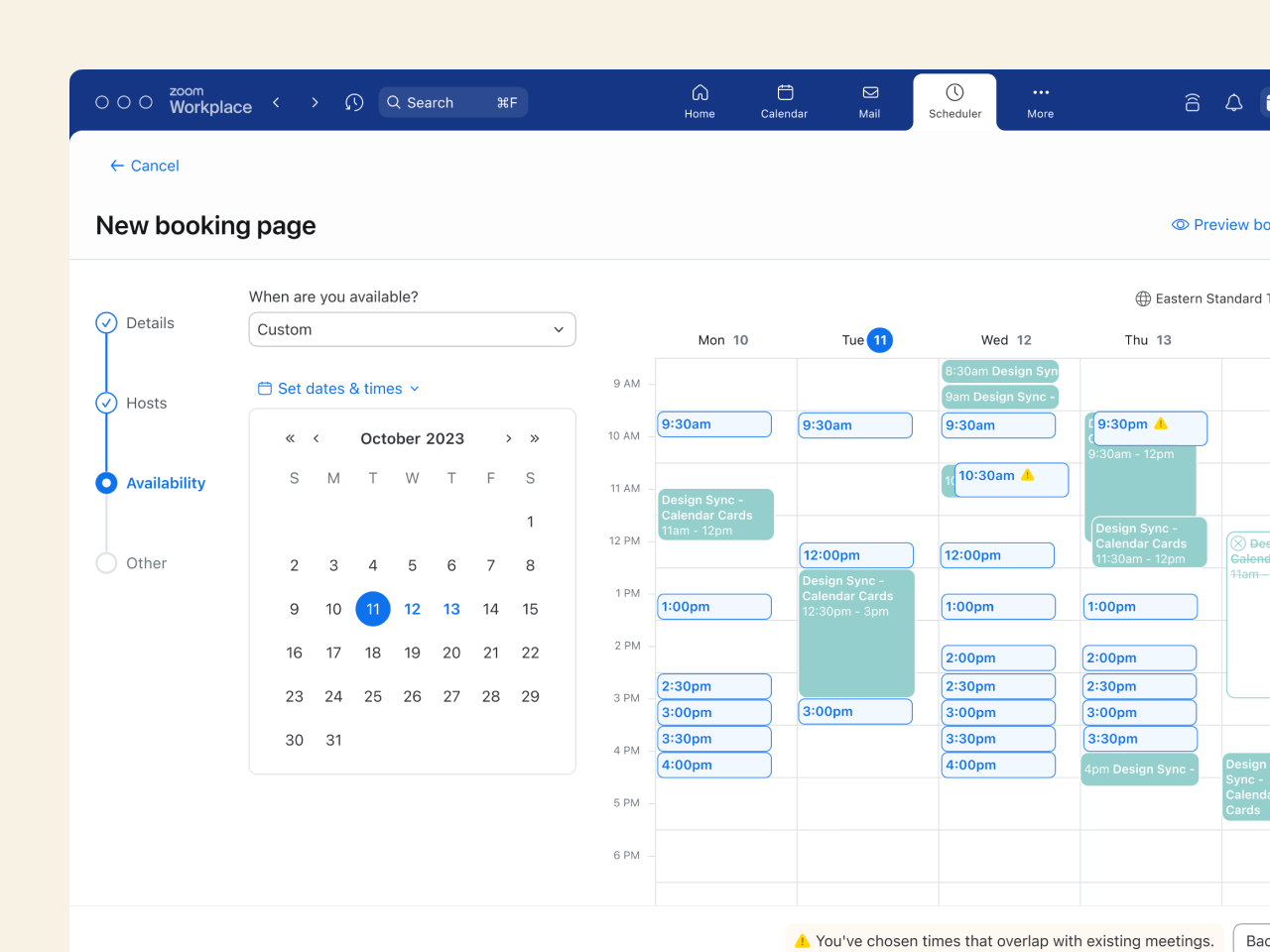Open Eastern Standard time zone selector
The height and width of the screenshot is (952, 1270).
(x=1201, y=298)
